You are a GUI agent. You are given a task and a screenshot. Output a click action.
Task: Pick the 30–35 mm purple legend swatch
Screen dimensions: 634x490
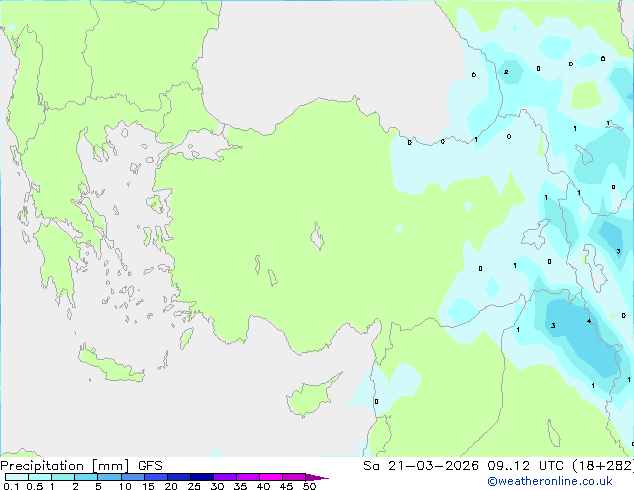[225, 477]
